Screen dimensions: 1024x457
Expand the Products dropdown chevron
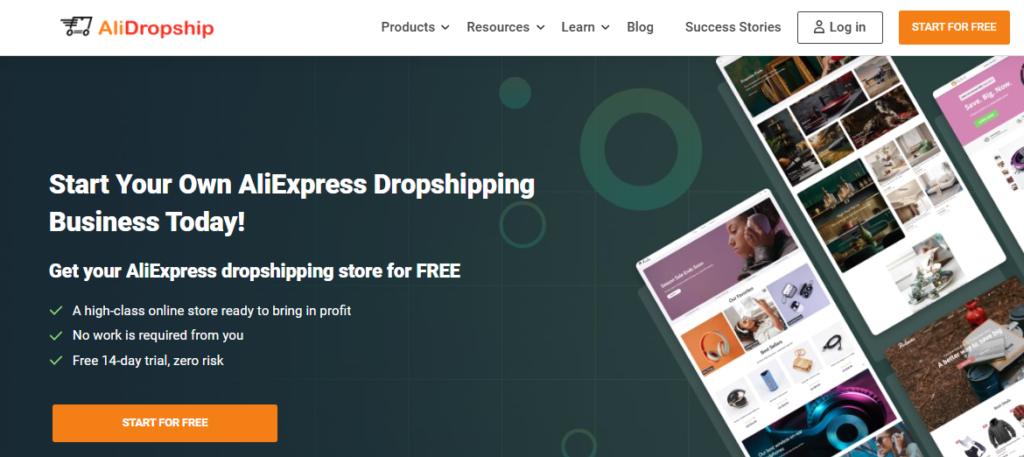pyautogui.click(x=445, y=27)
